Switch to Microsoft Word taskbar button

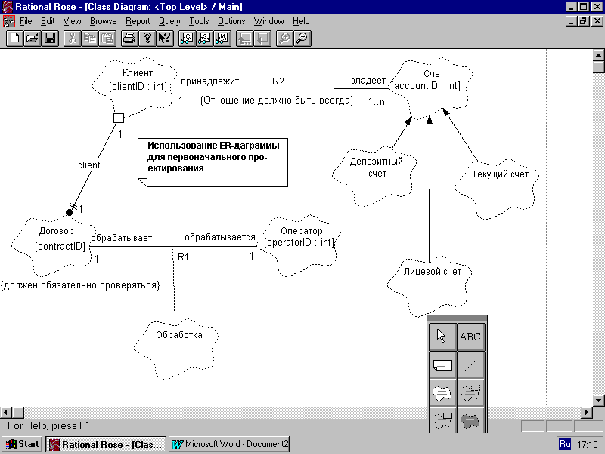pos(230,443)
